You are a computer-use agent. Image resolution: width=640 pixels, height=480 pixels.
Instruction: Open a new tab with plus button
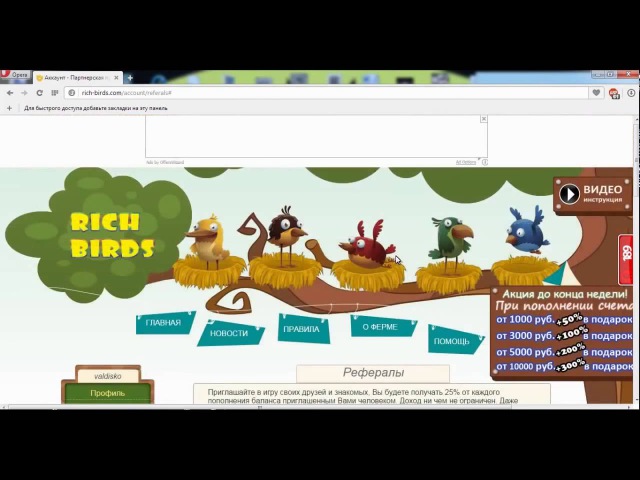click(130, 78)
